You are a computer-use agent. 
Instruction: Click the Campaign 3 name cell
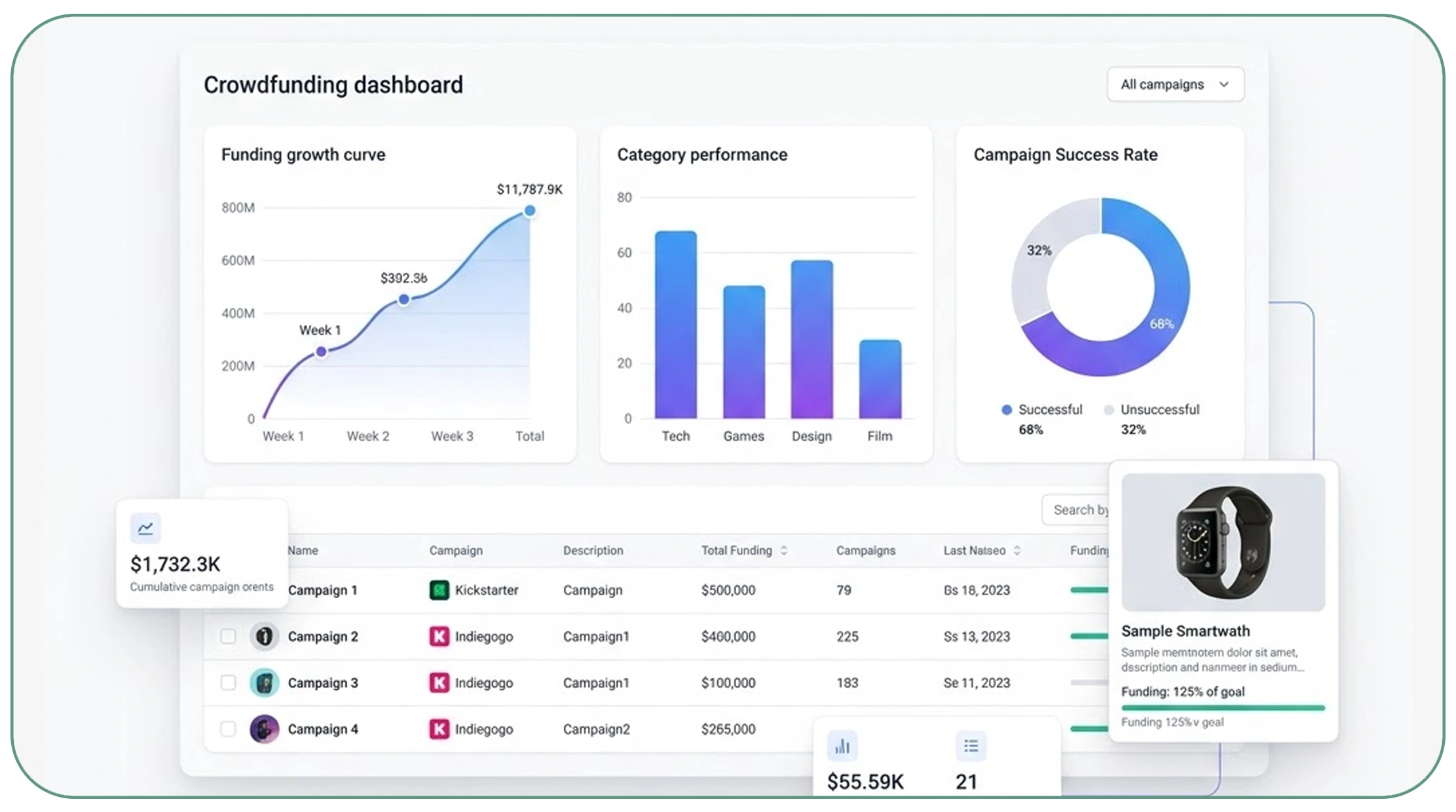(323, 683)
